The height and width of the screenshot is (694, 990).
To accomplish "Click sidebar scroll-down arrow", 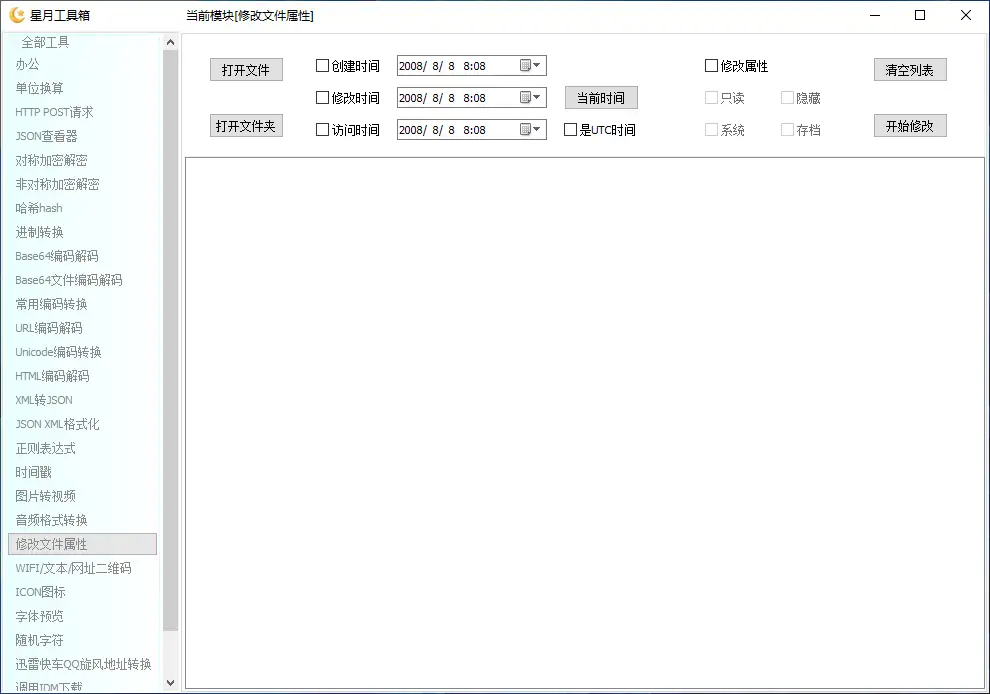I will (170, 683).
